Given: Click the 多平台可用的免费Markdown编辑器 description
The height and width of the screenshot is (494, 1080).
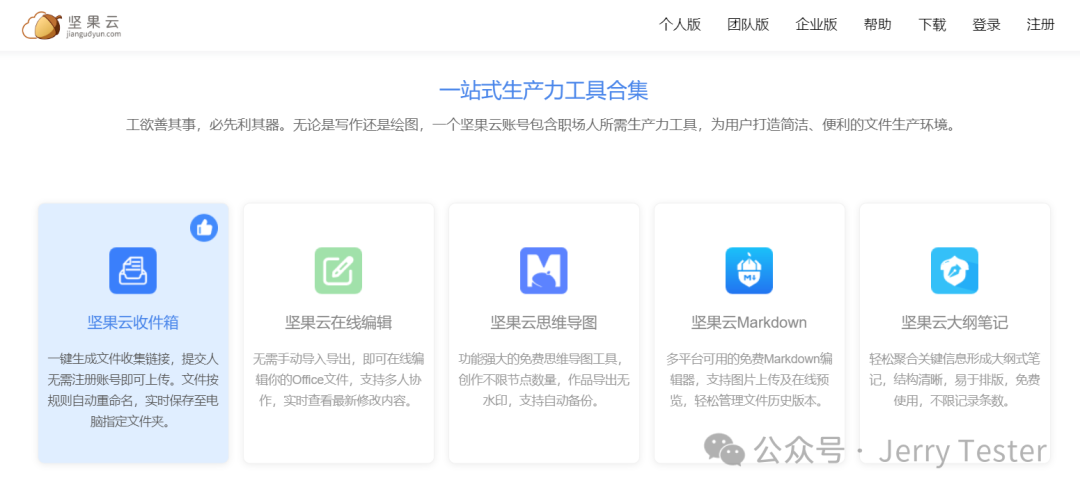Looking at the screenshot, I should pyautogui.click(x=749, y=380).
